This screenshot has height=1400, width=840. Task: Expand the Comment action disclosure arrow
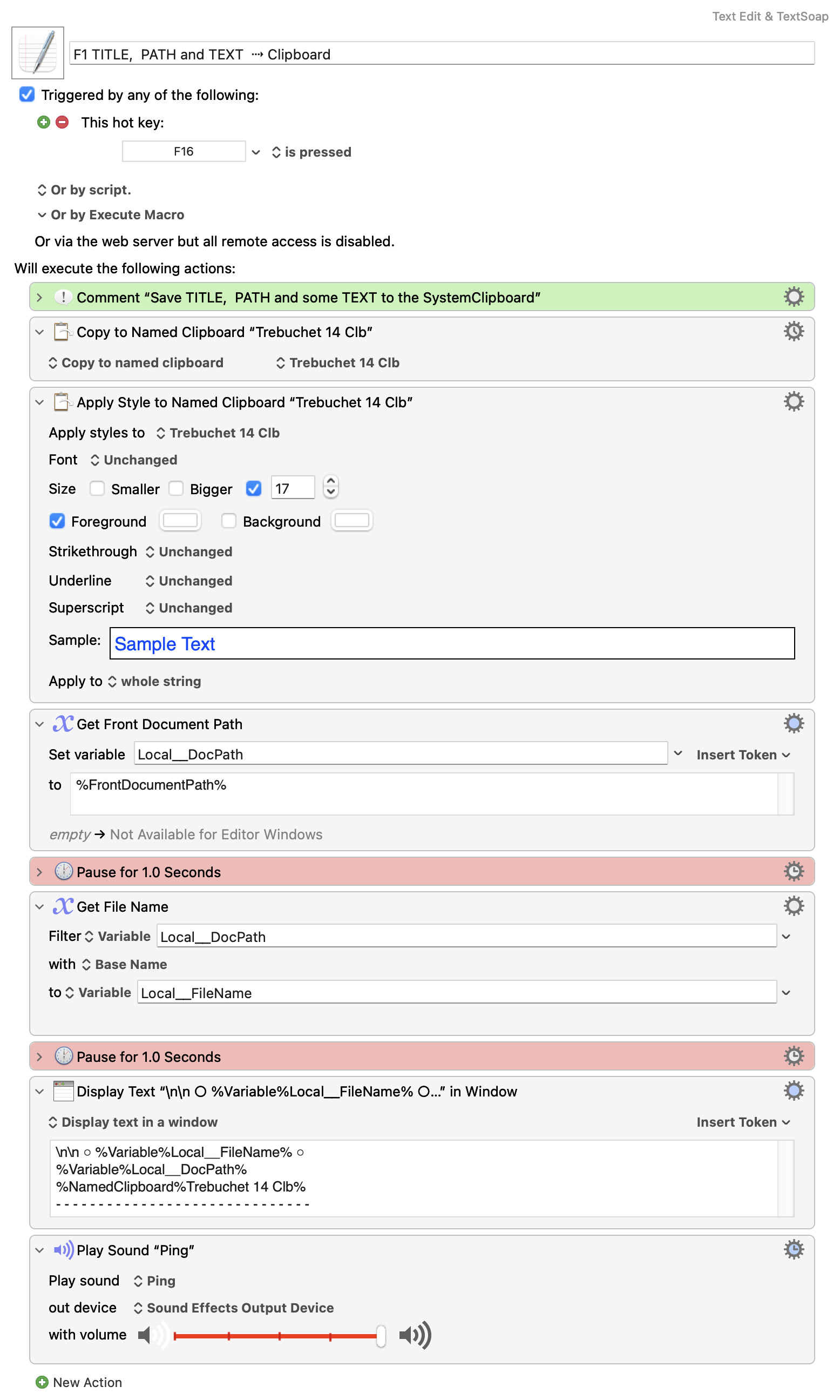39,297
